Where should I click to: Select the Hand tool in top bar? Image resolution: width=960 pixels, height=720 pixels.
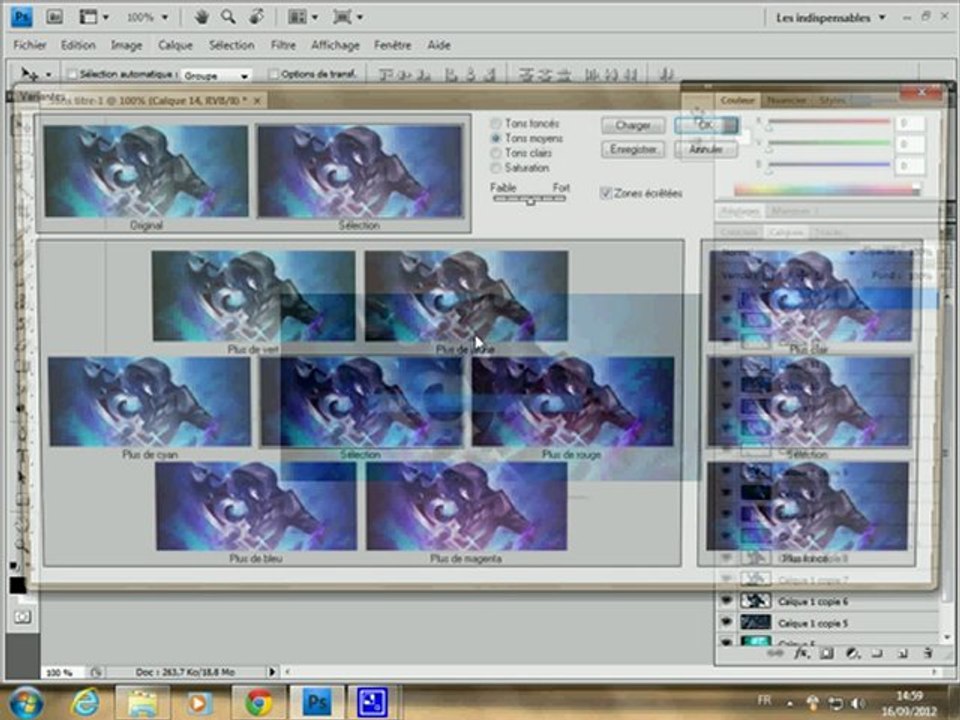[201, 17]
